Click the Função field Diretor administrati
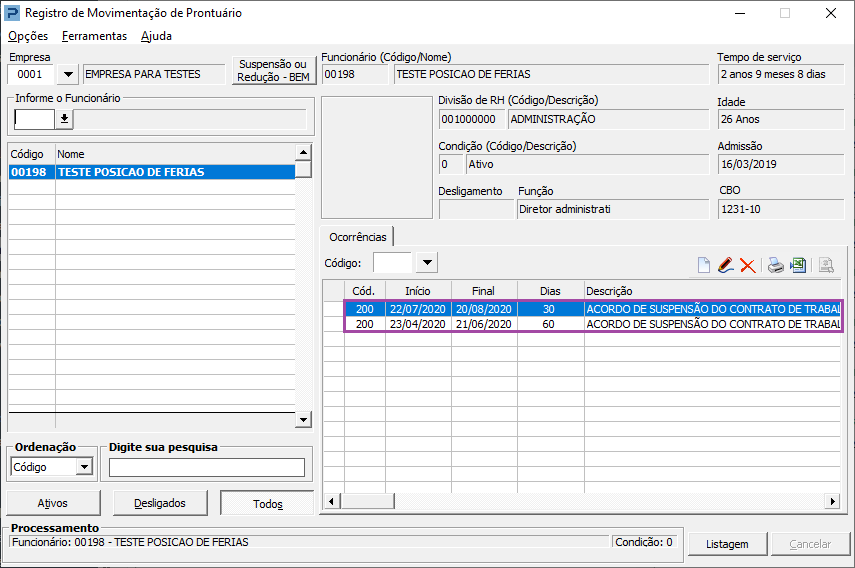The height and width of the screenshot is (568, 855). point(612,209)
